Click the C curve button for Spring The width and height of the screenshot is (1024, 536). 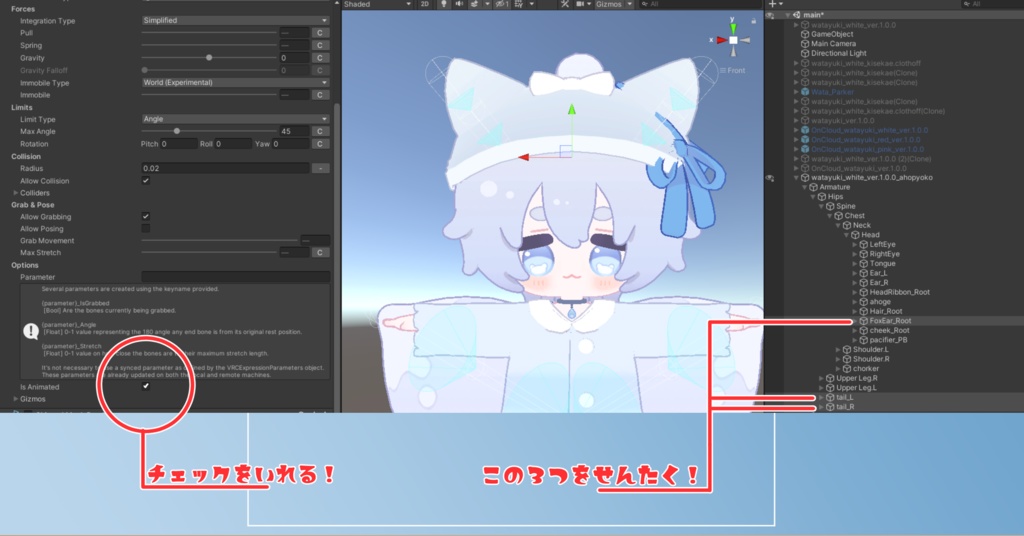pyautogui.click(x=319, y=46)
